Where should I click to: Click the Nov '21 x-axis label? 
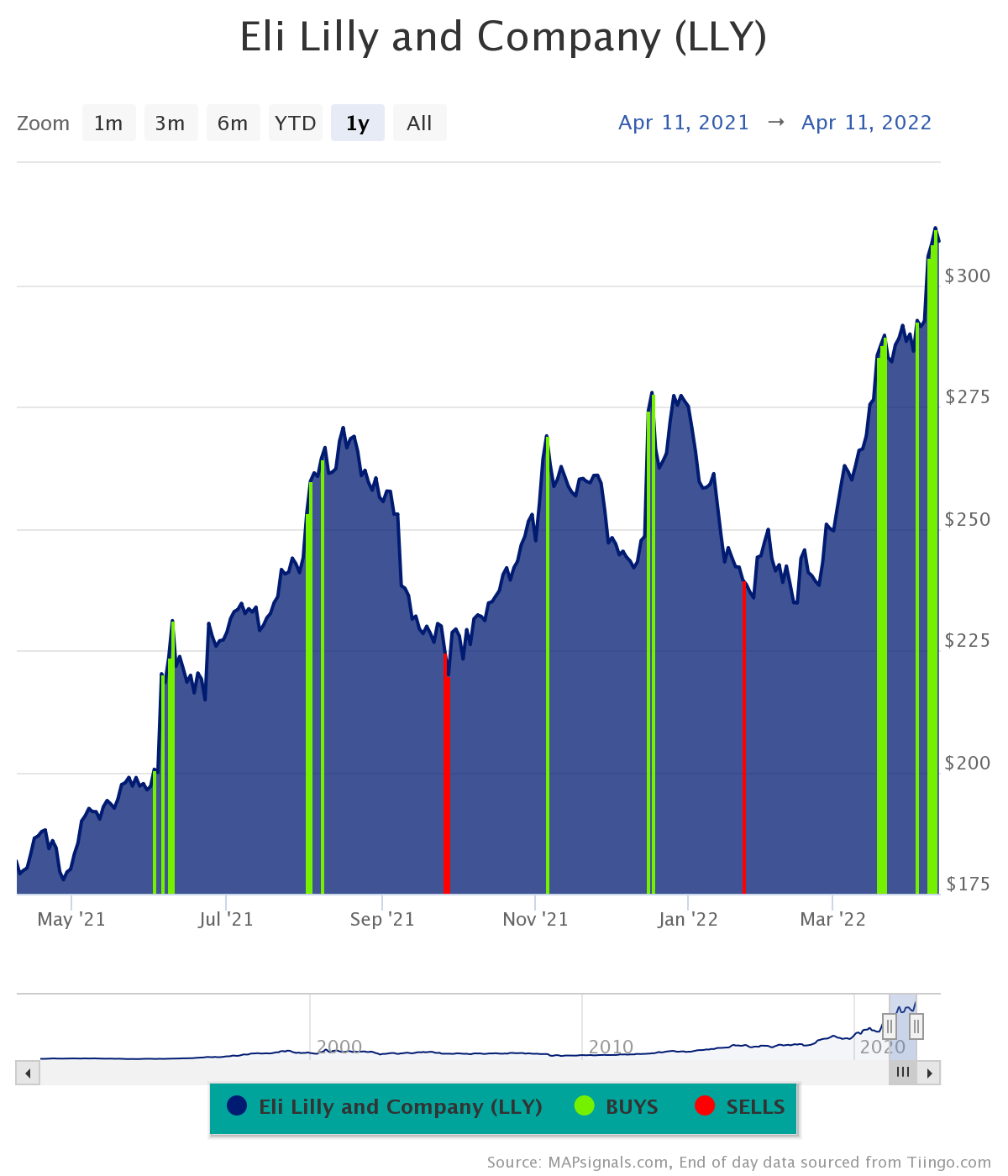coord(535,920)
